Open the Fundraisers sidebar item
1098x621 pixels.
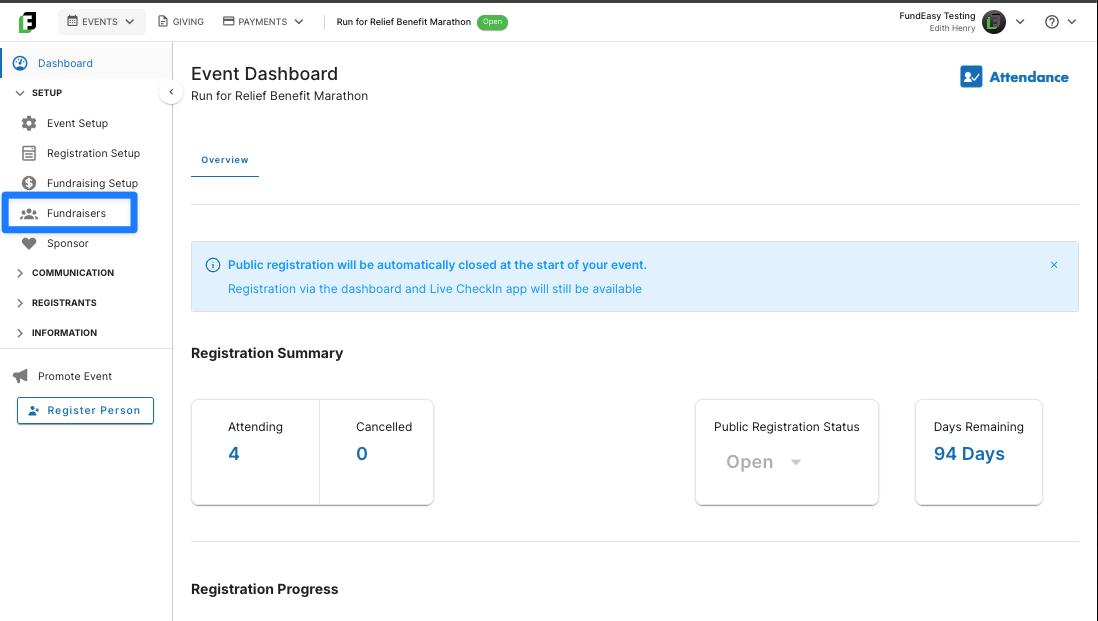tap(70, 213)
